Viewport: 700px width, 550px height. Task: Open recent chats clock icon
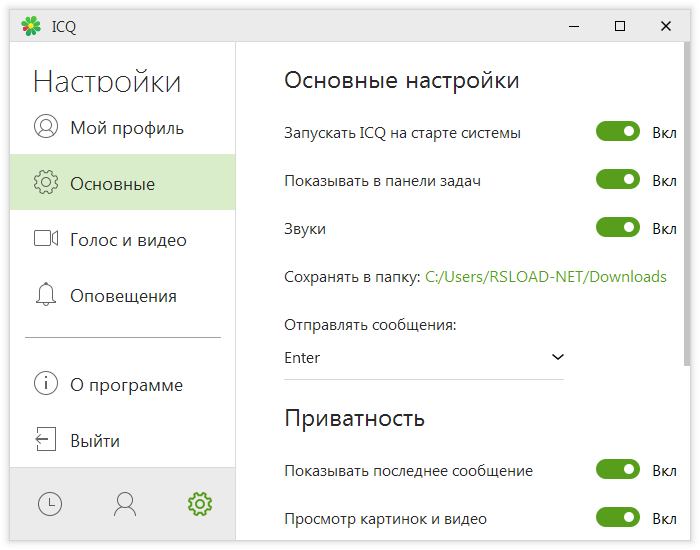(49, 505)
